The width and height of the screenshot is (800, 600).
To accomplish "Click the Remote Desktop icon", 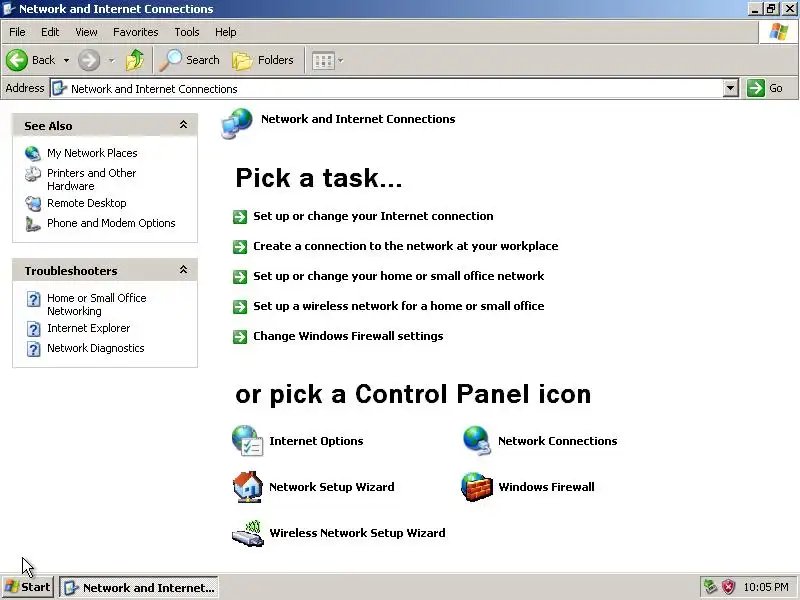I will (x=33, y=204).
